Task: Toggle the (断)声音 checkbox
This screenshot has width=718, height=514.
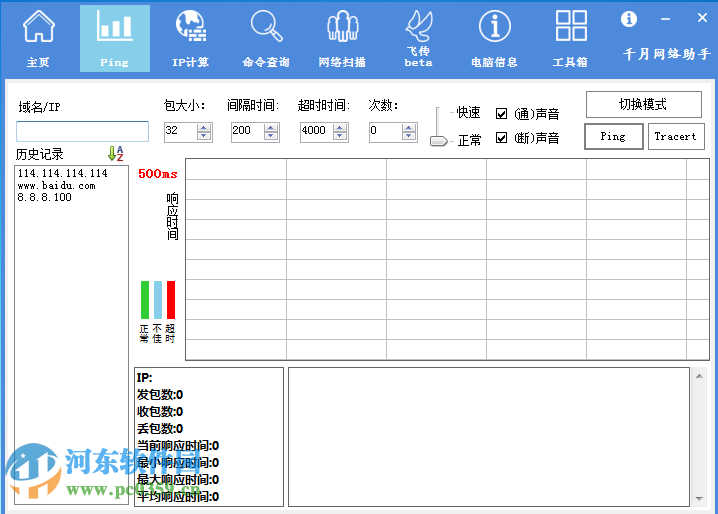Action: (x=501, y=137)
